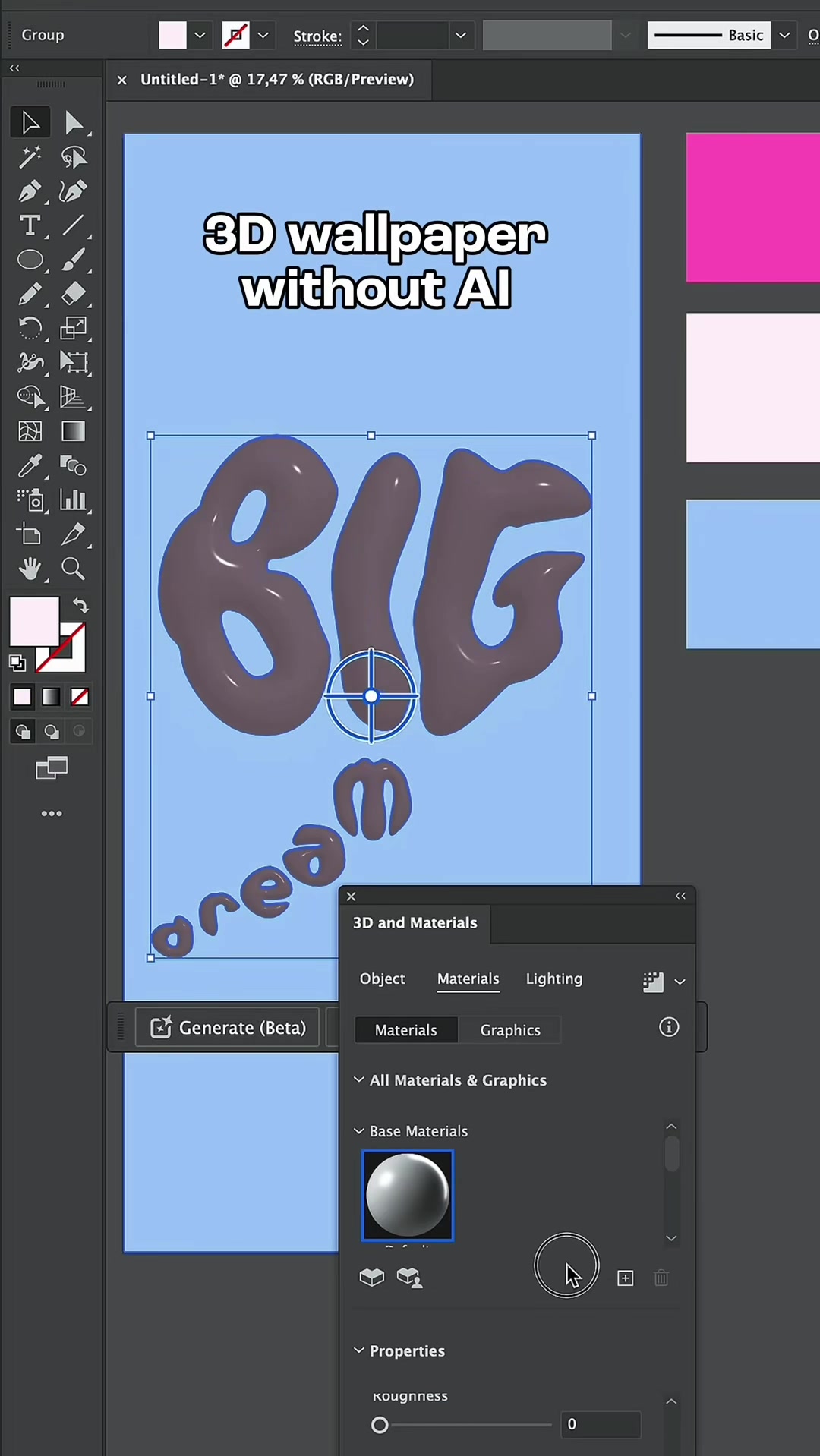Add new material plus button
Viewport: 820px width, 1456px height.
[626, 1278]
